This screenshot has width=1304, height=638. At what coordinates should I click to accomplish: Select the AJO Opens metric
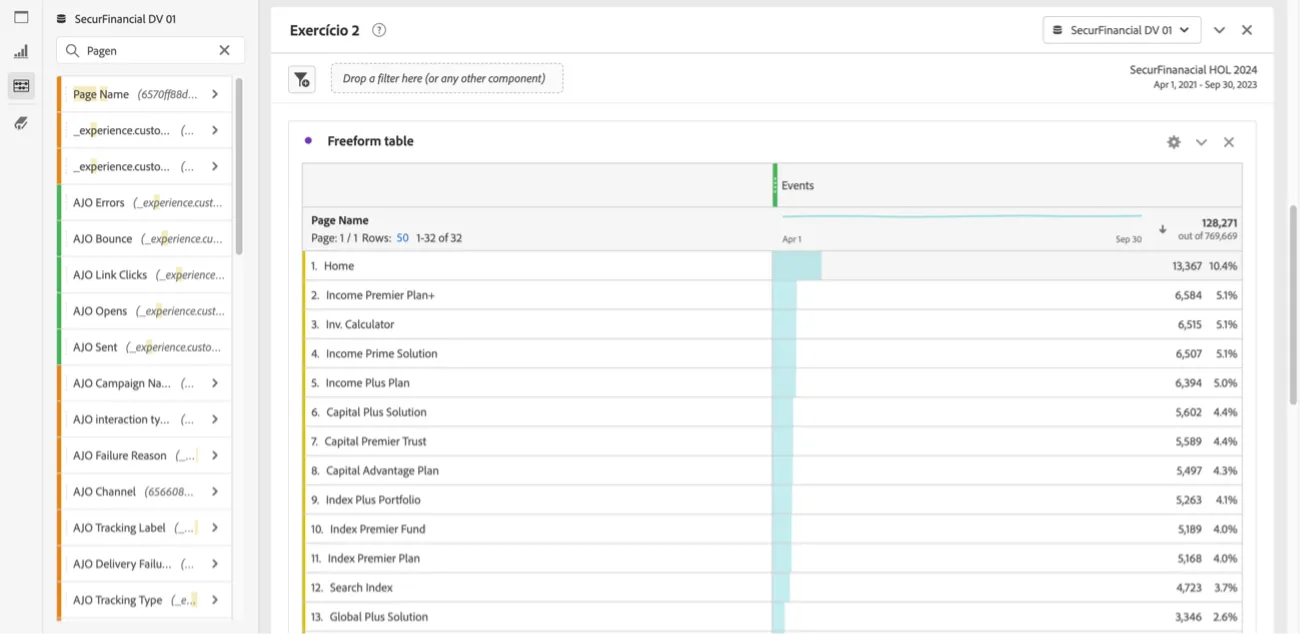144,311
